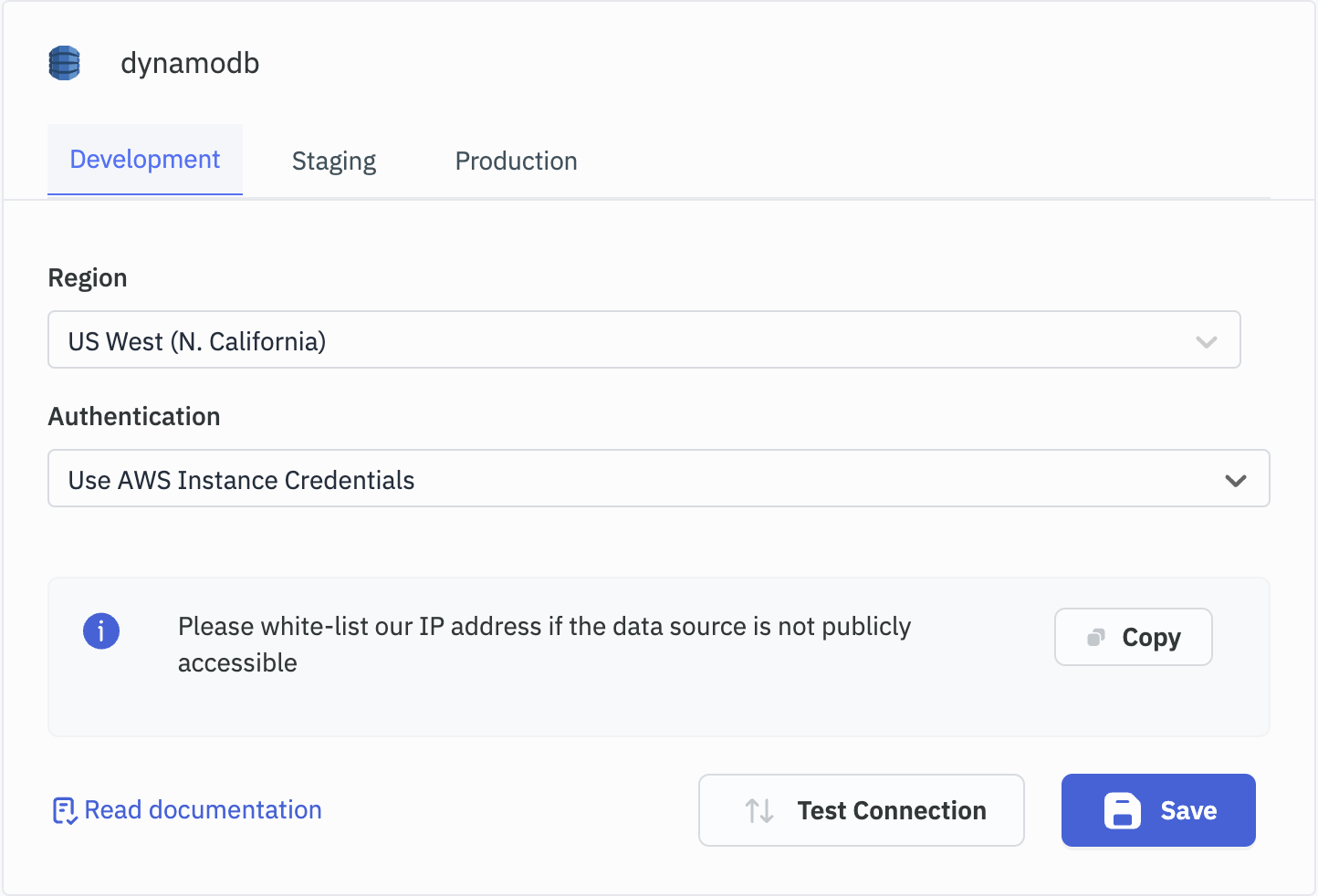Save the data source configuration

click(1157, 810)
